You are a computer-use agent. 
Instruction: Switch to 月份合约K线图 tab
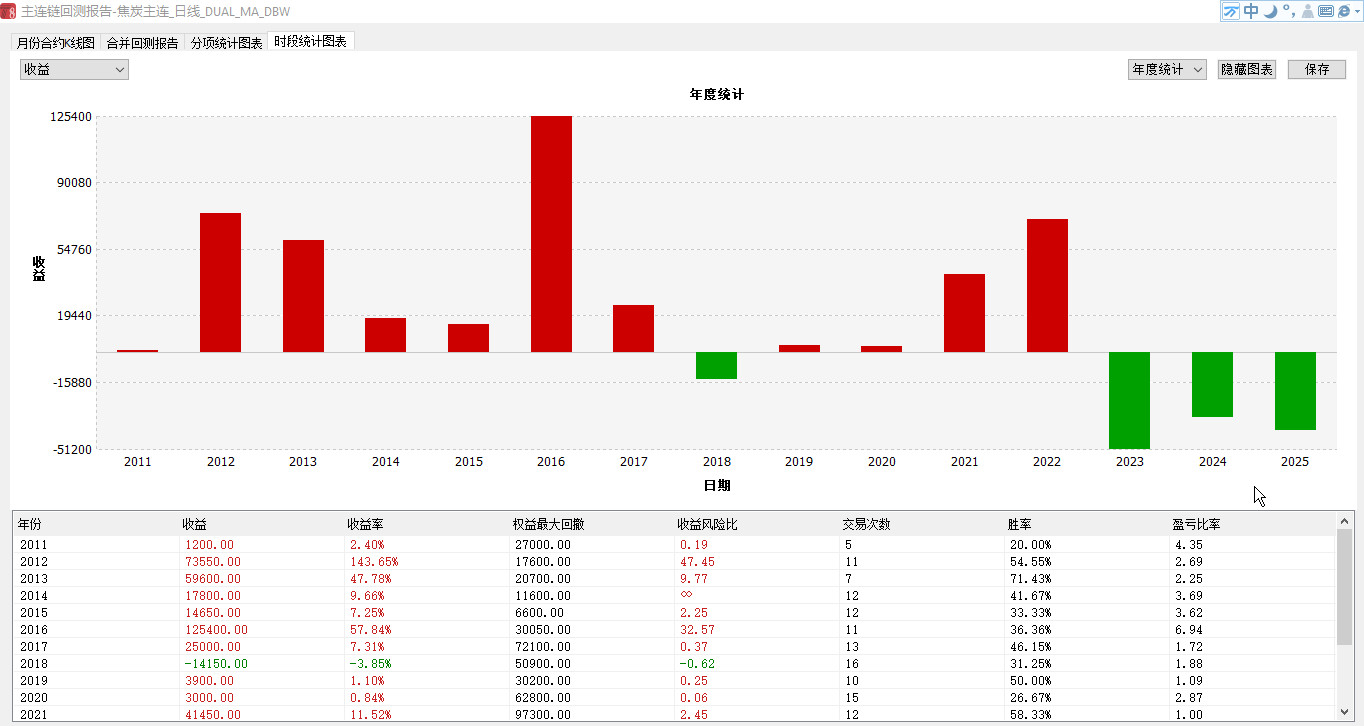(55, 43)
